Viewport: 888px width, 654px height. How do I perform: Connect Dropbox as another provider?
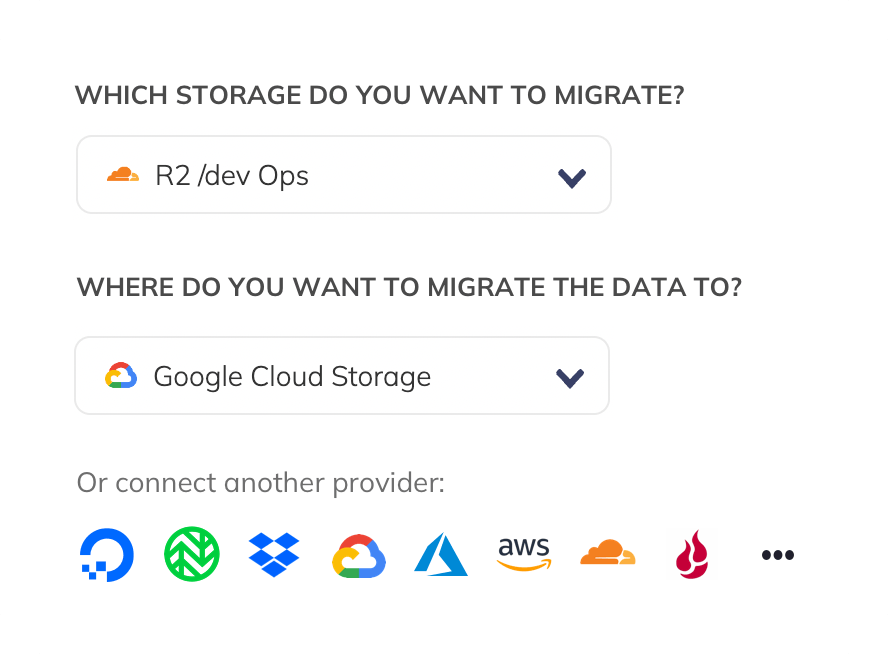[274, 555]
